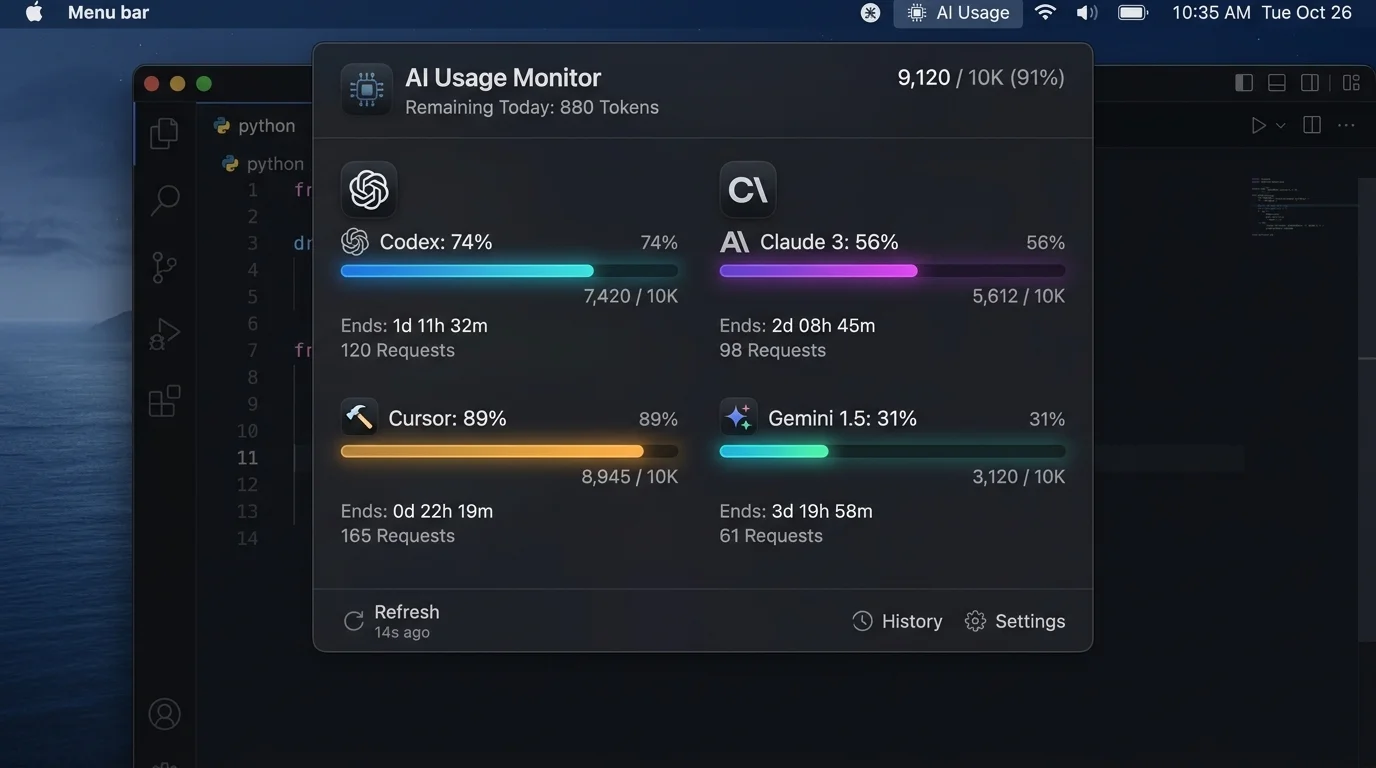Expand the run button dropdown chevron
This screenshot has height=768, width=1376.
click(x=1280, y=126)
